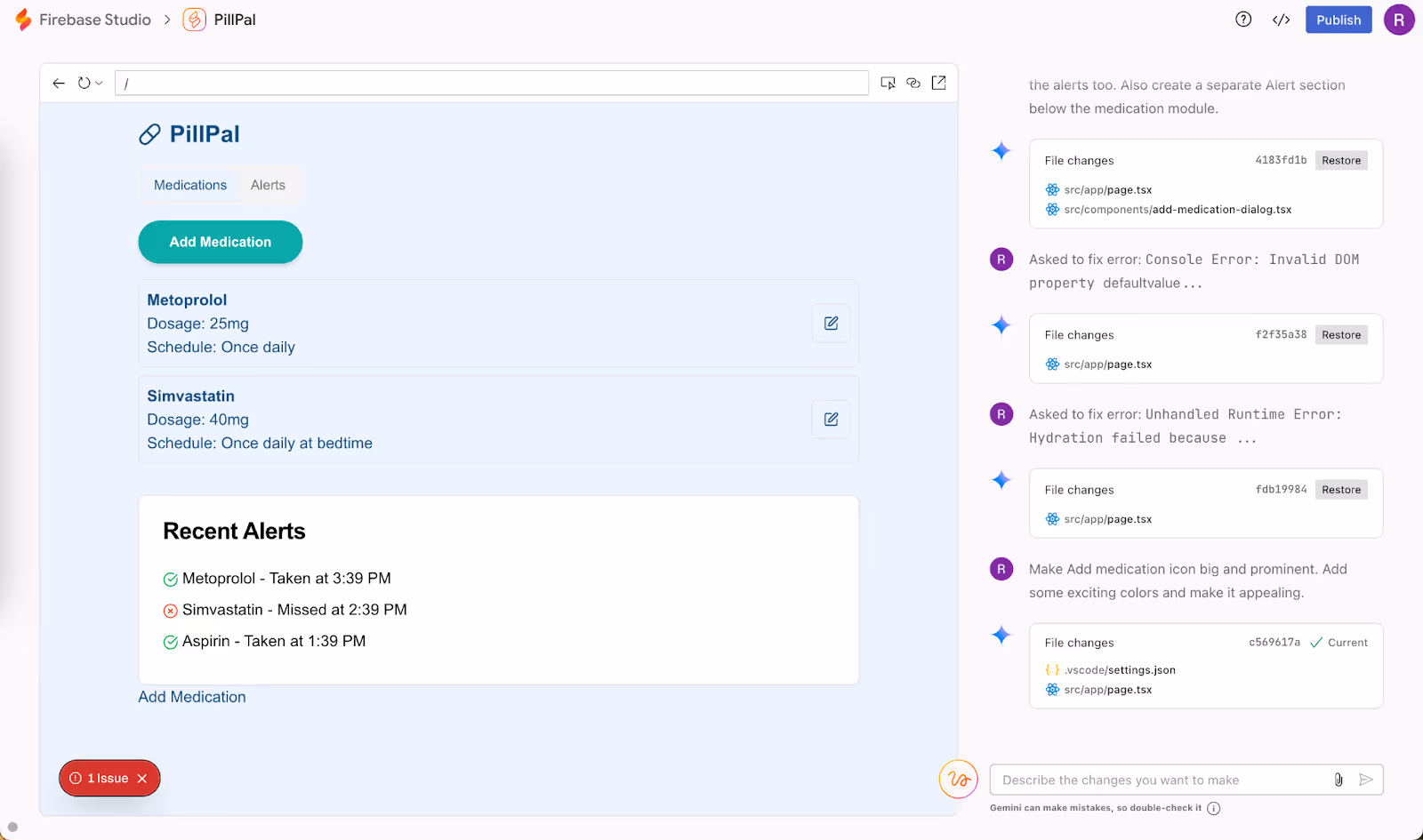Focus the preview URL address field
Screen dimensions: 1423x840
tap(492, 83)
